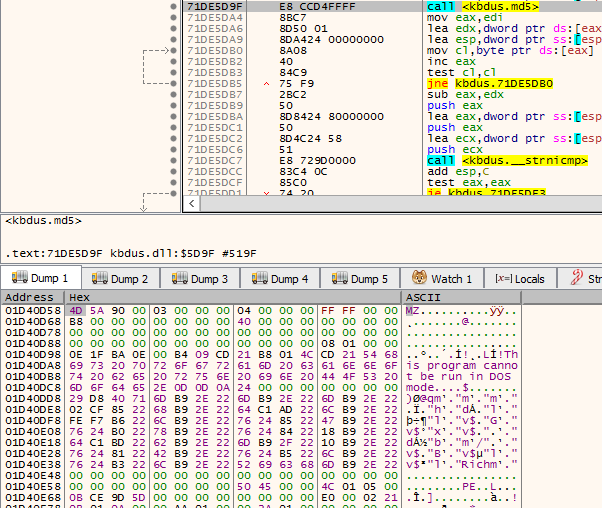Toggle breakpoint dot at address 71DE5DA4
Screen dimensions: 602x508
pyautogui.click(x=174, y=17)
